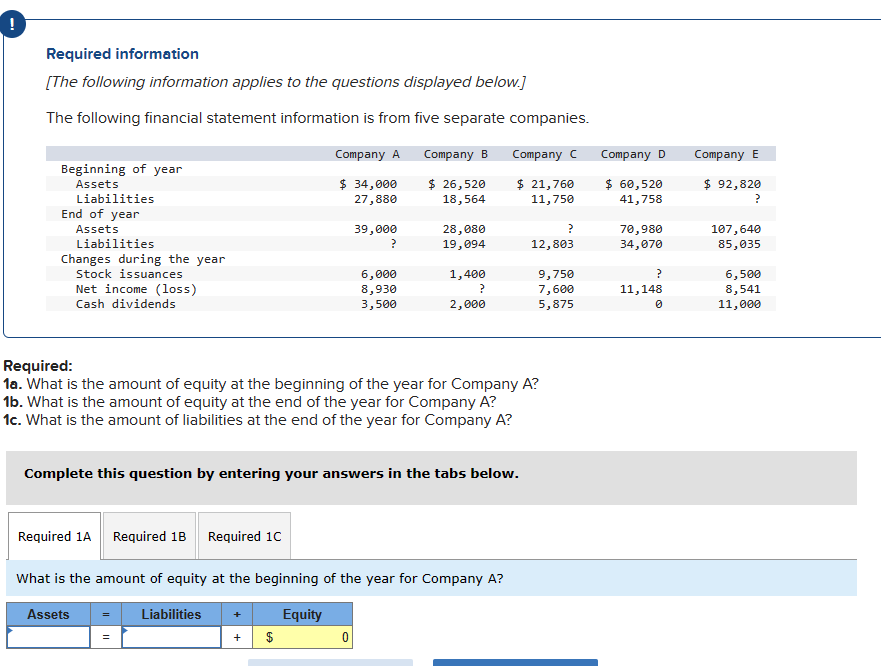The width and height of the screenshot is (881, 666).
Task: Select Company C net income 7,600
Action: coord(556,289)
